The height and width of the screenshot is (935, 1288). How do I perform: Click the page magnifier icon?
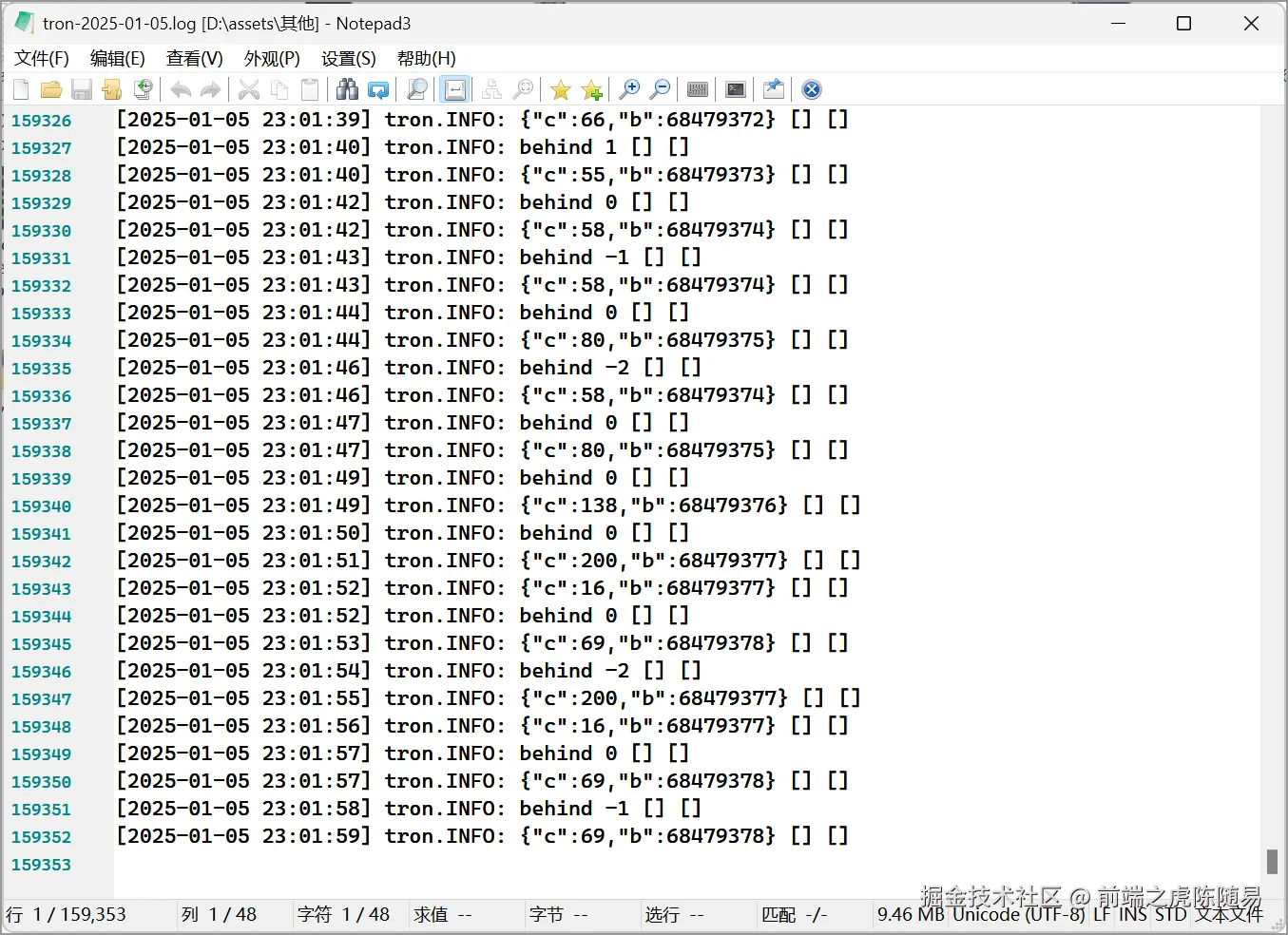coord(416,89)
